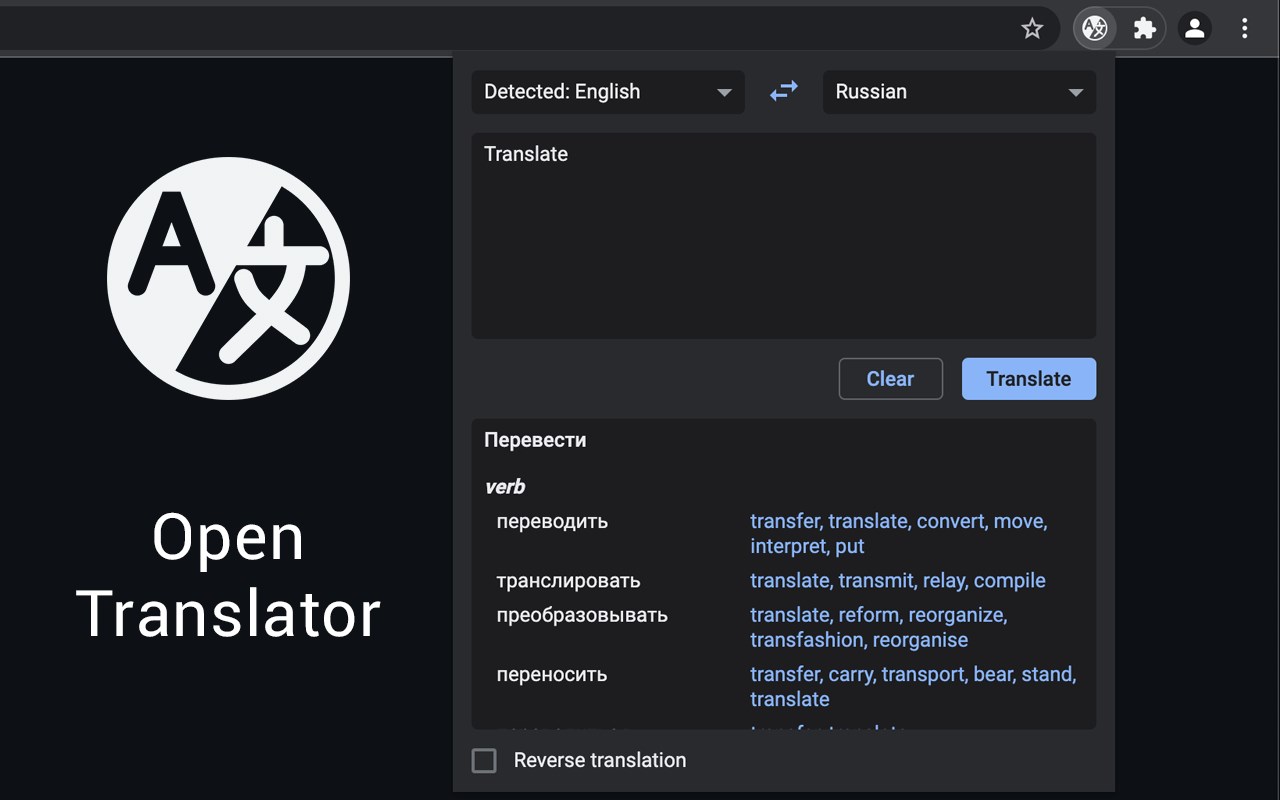Viewport: 1280px width, 800px height.
Task: Click the 'move' translation link
Action: (x=1019, y=521)
